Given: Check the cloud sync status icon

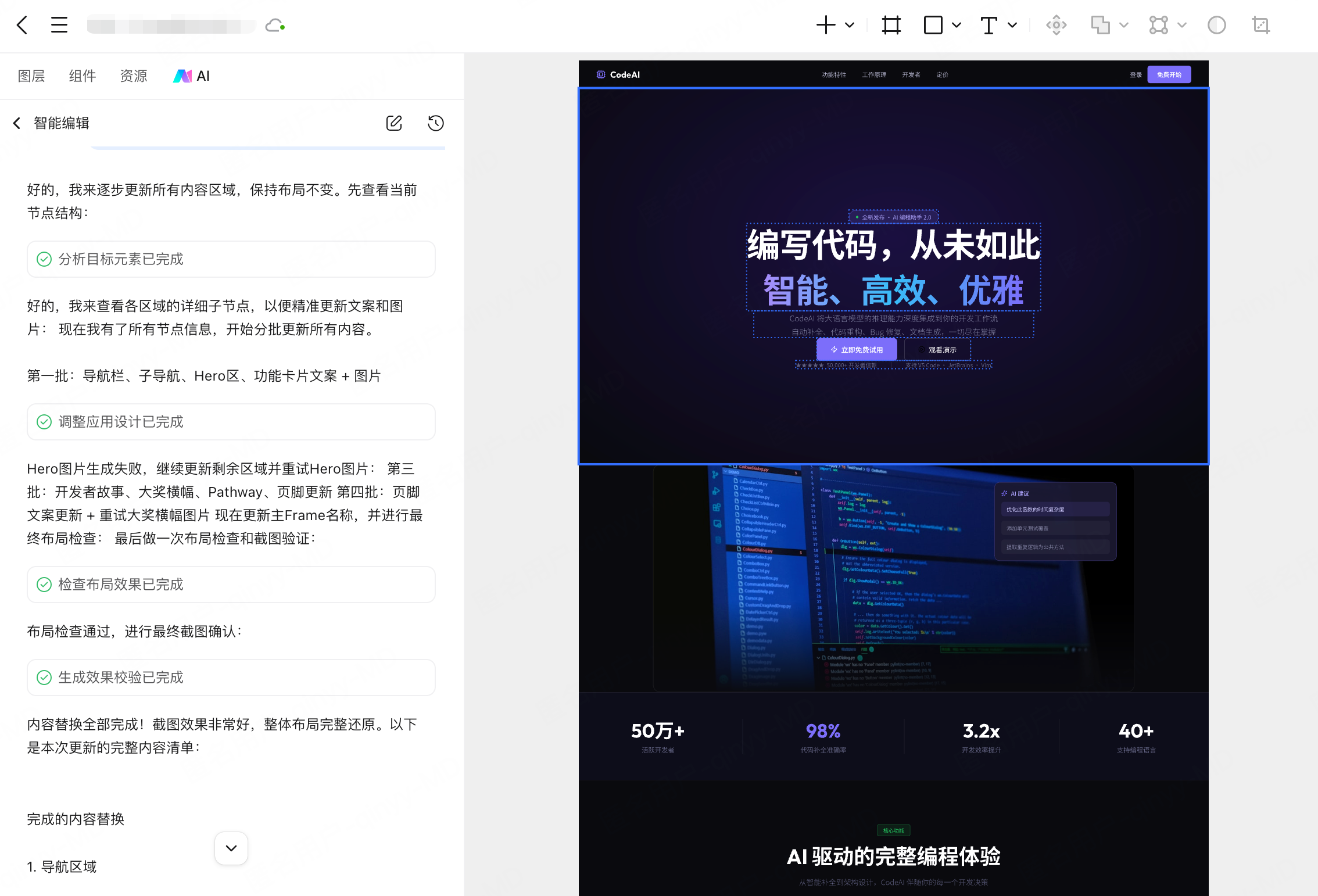Looking at the screenshot, I should tap(274, 26).
